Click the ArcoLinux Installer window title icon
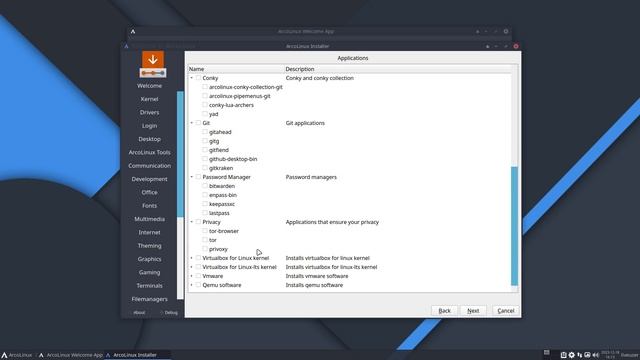The width and height of the screenshot is (640, 360). 127,46
